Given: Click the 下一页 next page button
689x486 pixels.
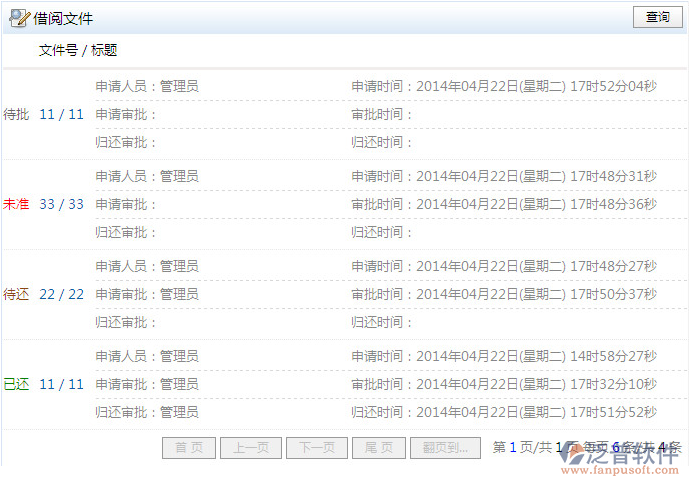Looking at the screenshot, I should click(x=317, y=448).
